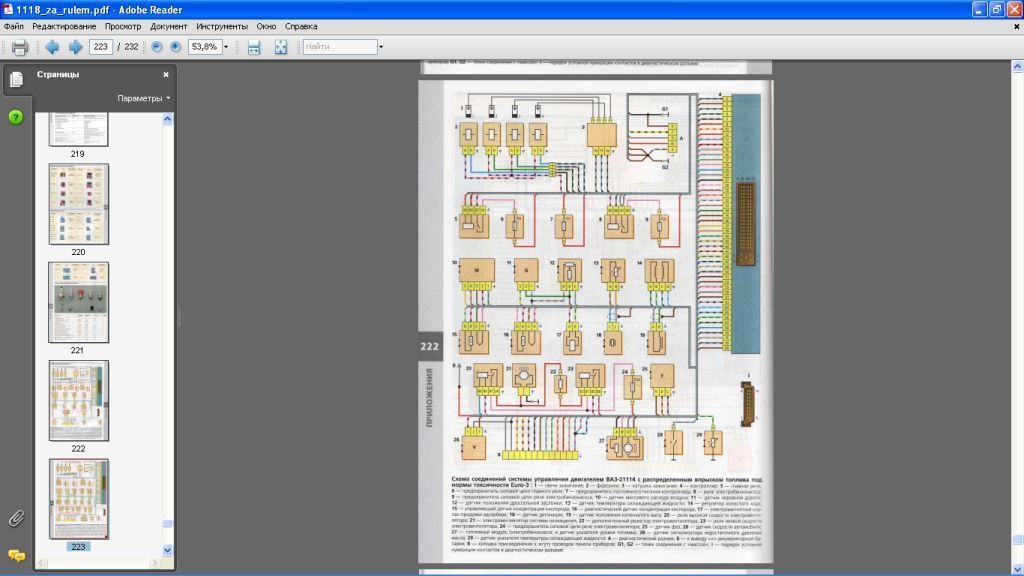The width and height of the screenshot is (1024, 576).
Task: Select page 221 thumbnail
Action: tap(78, 302)
